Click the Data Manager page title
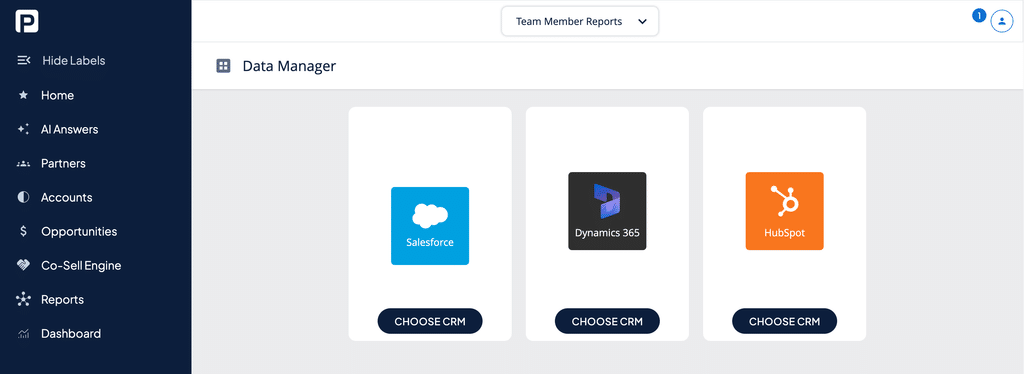 pyautogui.click(x=289, y=65)
